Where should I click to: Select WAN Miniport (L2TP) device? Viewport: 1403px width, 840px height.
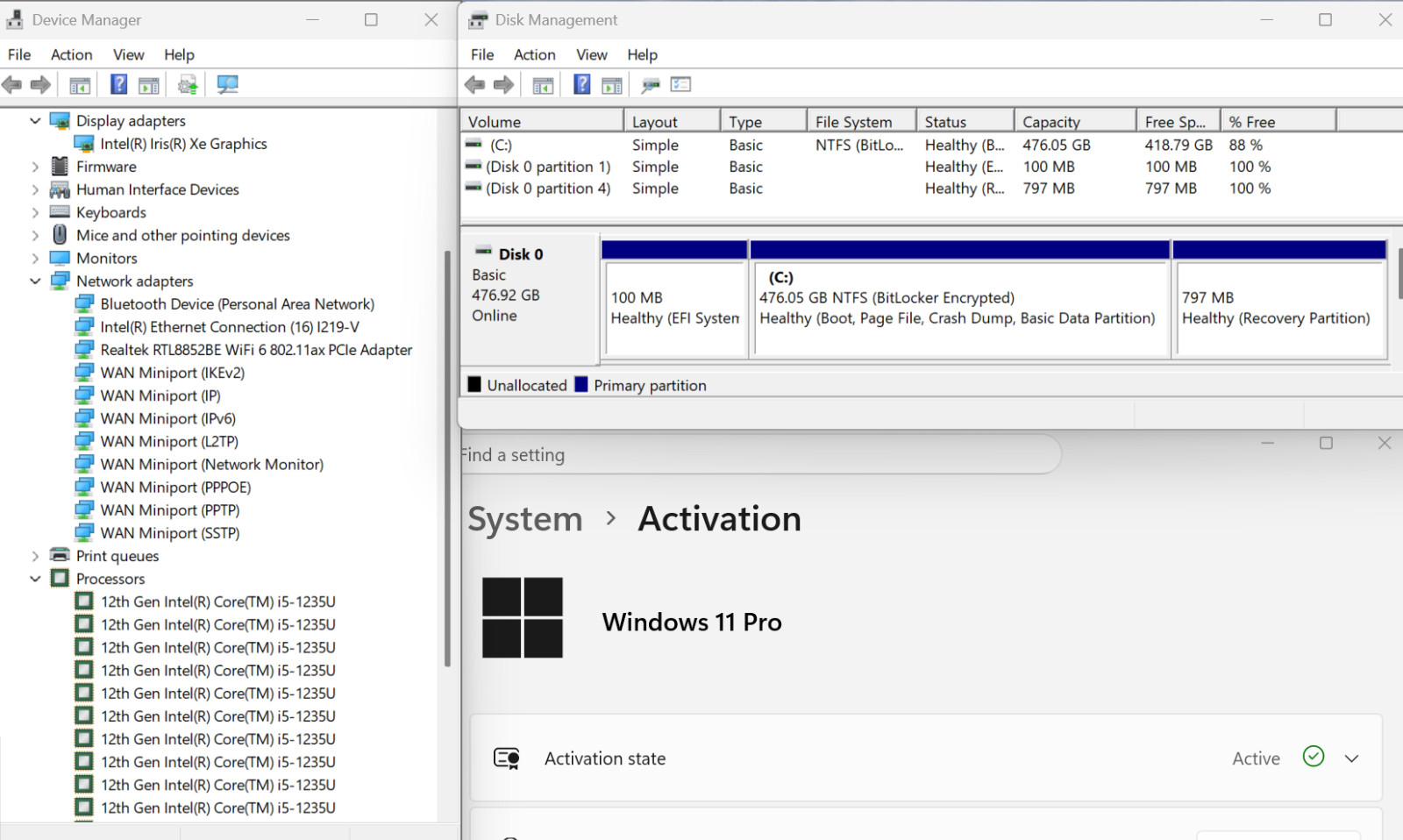pyautogui.click(x=169, y=442)
